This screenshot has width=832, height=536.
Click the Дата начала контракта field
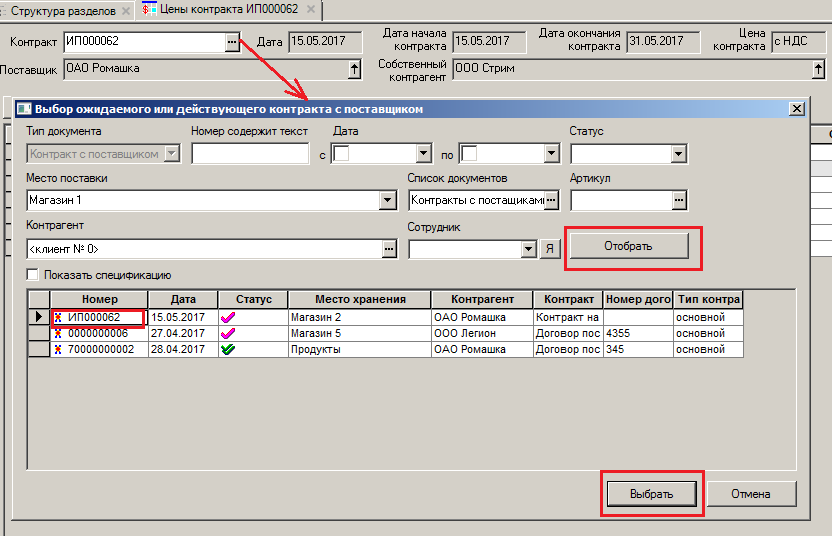pos(489,42)
